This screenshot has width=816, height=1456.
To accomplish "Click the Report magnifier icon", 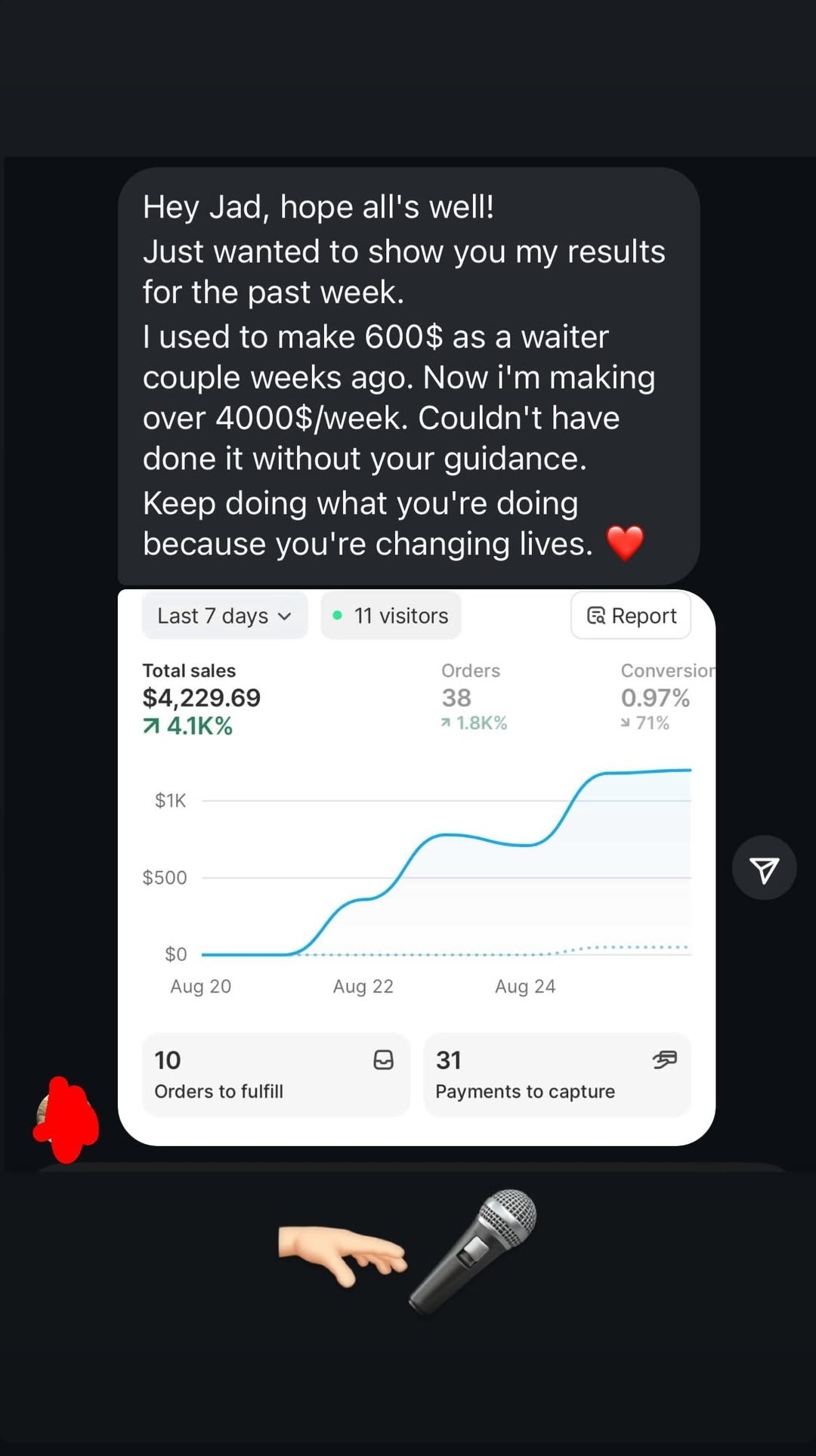I will [596, 616].
